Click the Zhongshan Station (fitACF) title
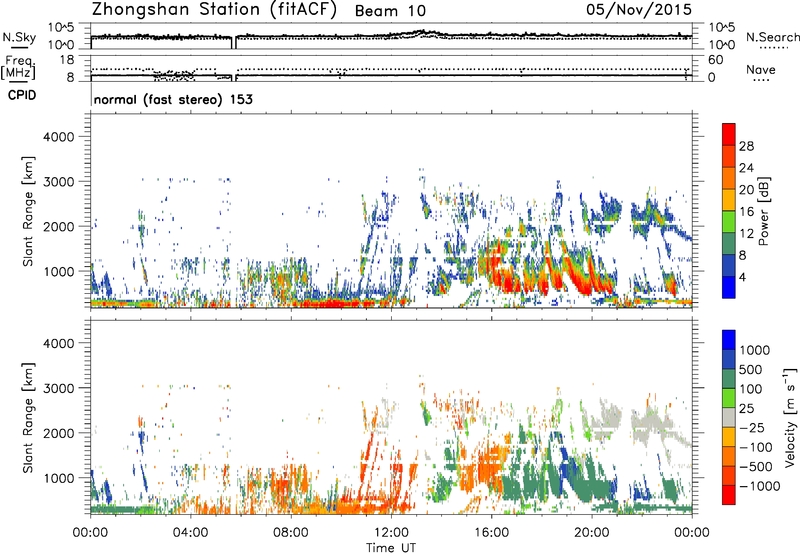Image resolution: width=800 pixels, height=554 pixels. click(x=214, y=10)
